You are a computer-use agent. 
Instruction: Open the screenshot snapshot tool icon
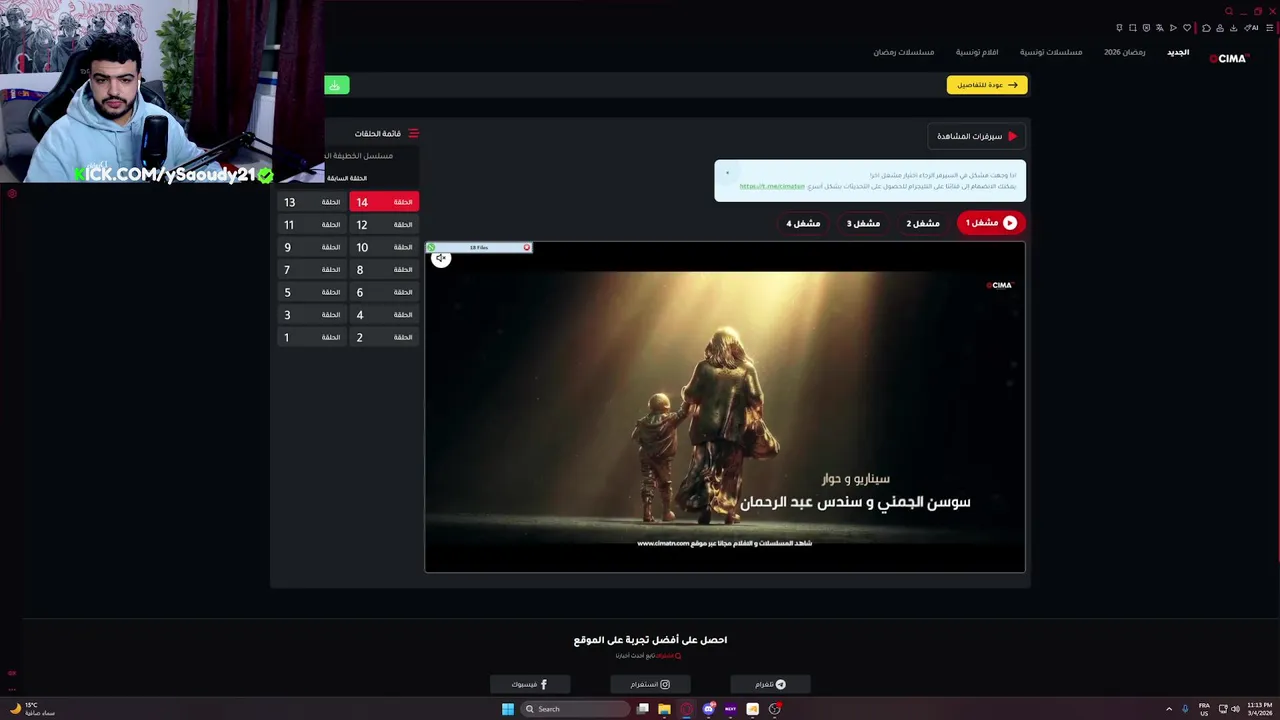[1133, 28]
